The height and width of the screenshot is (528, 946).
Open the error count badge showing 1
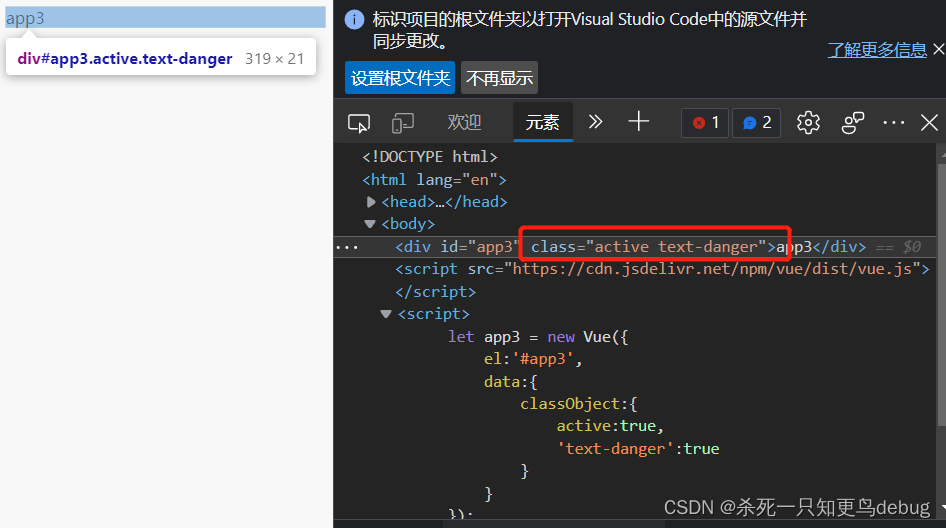[x=705, y=123]
